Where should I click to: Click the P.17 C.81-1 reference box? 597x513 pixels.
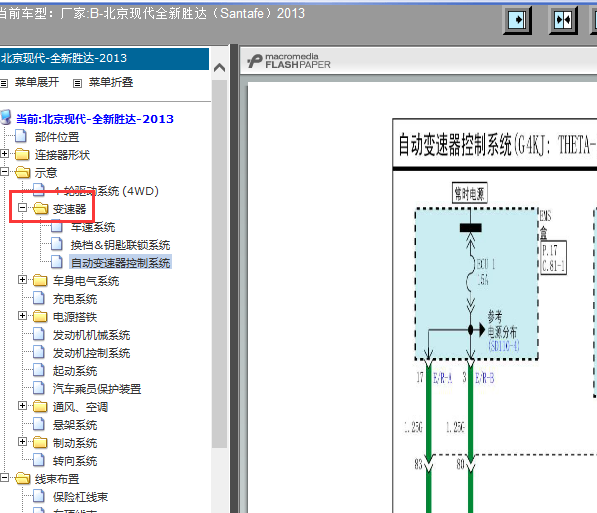click(554, 258)
